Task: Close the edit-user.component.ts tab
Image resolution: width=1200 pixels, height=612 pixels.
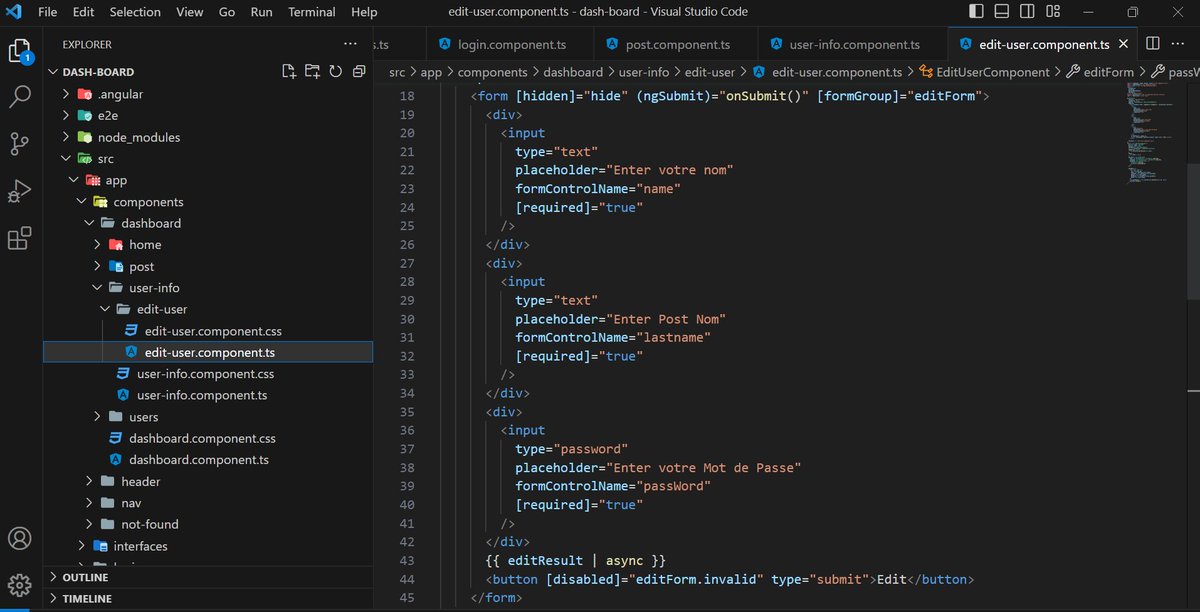Action: 1124,44
